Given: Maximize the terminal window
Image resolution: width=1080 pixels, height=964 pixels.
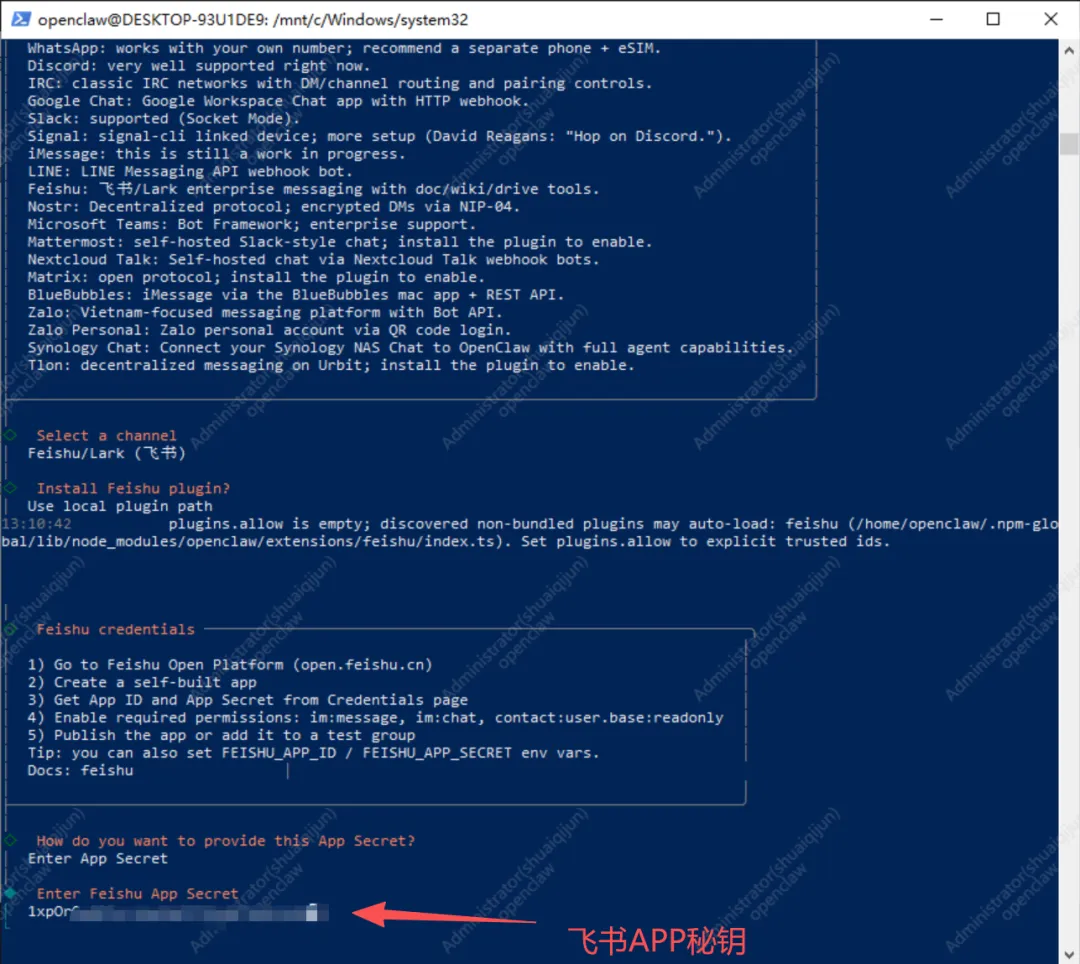Looking at the screenshot, I should click(993, 19).
